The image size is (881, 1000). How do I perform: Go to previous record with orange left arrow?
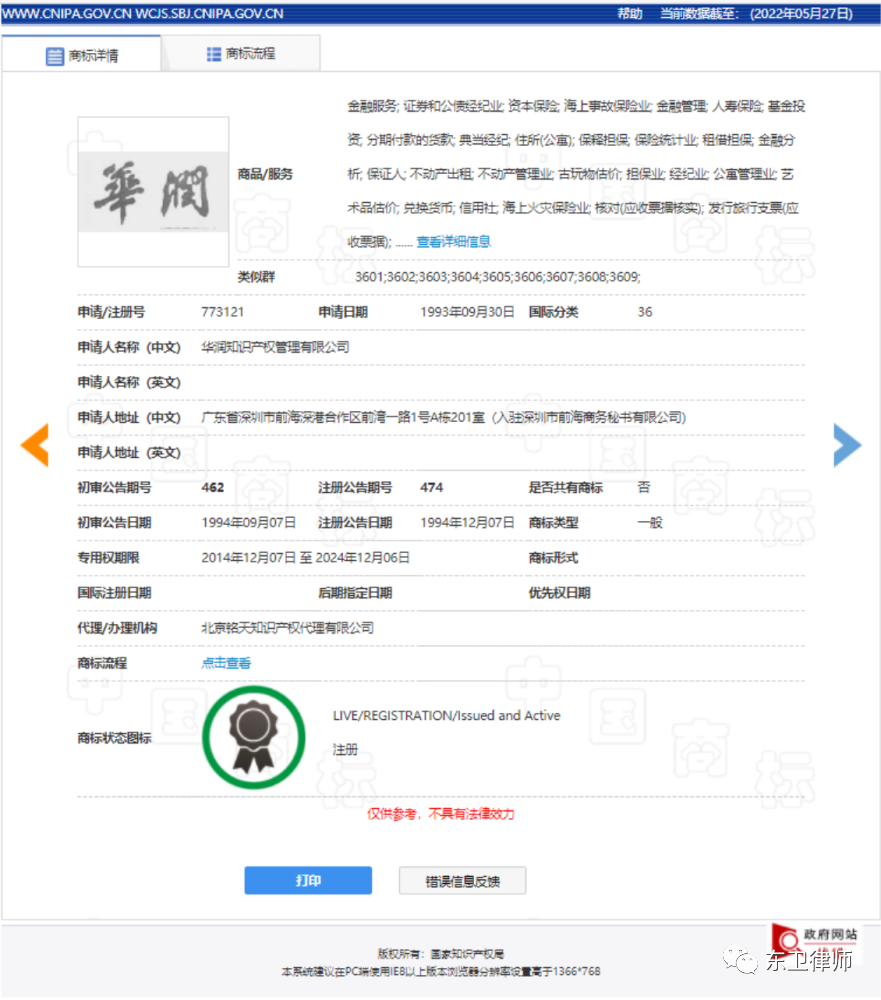[x=34, y=445]
